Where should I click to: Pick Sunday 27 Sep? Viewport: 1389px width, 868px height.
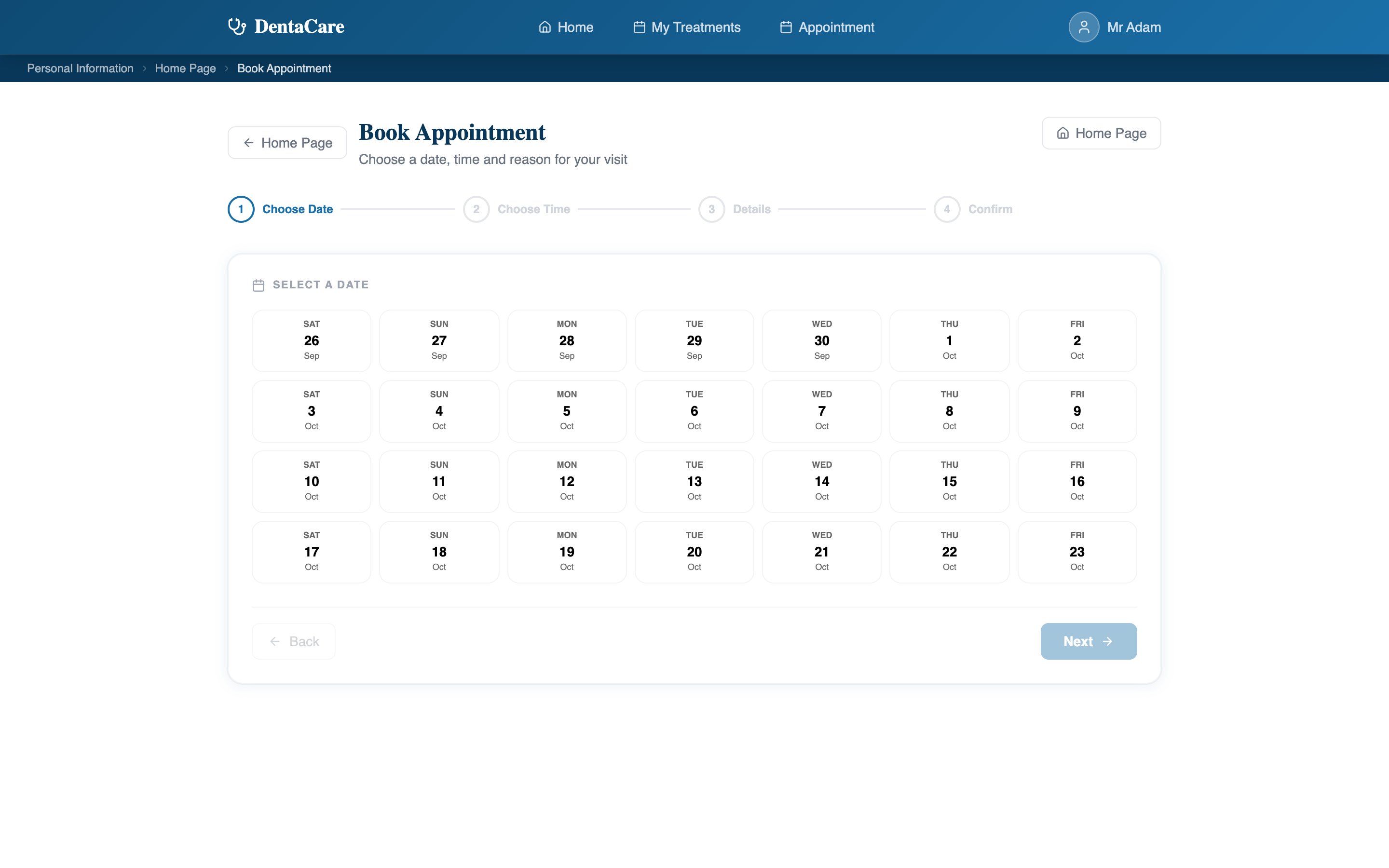click(439, 340)
